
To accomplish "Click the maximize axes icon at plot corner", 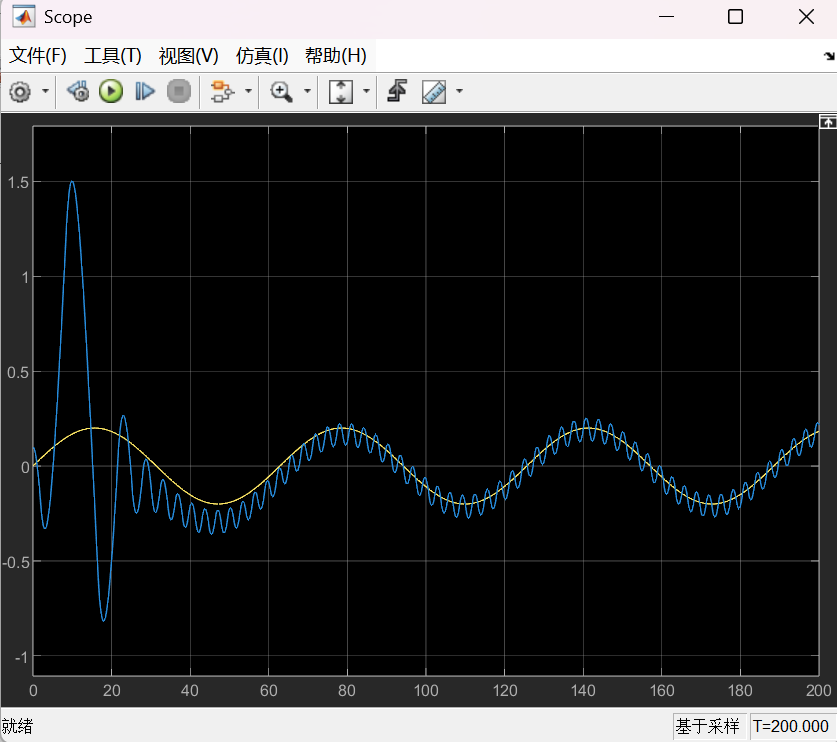I will coord(827,121).
